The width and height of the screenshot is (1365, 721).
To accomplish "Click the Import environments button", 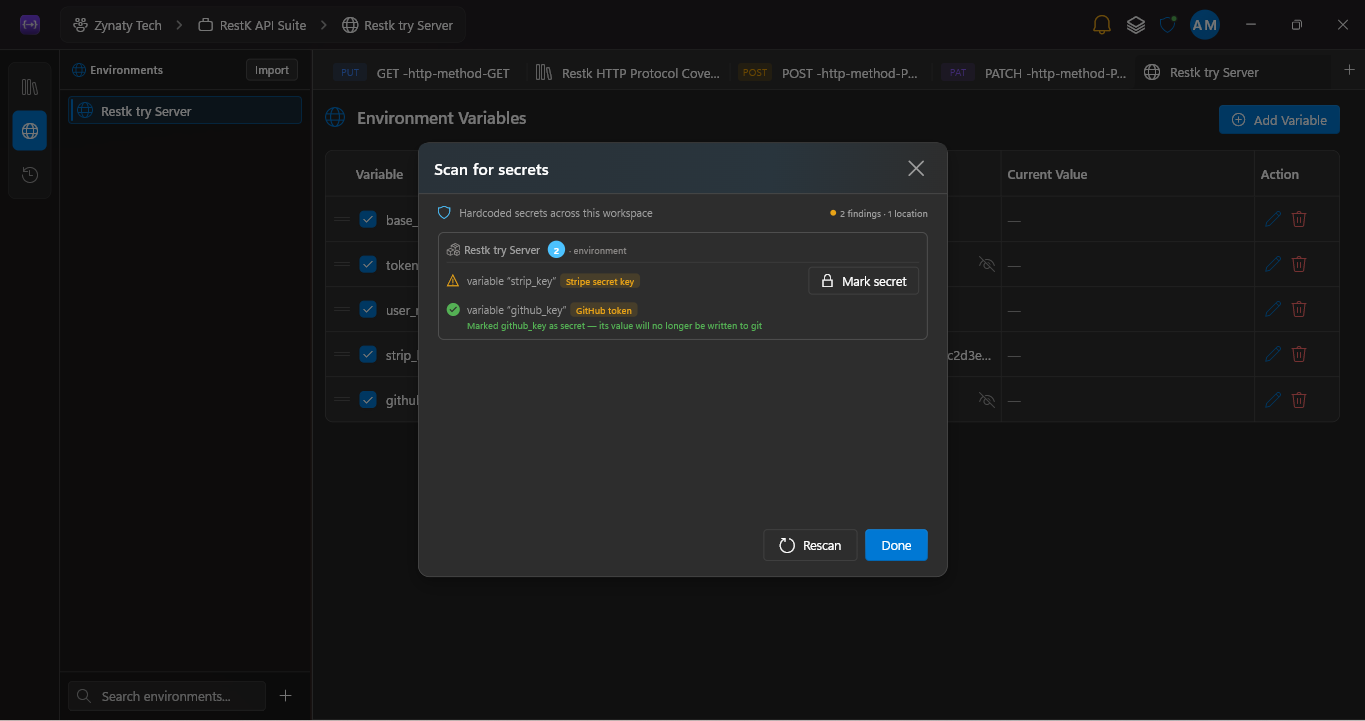I will point(272,70).
